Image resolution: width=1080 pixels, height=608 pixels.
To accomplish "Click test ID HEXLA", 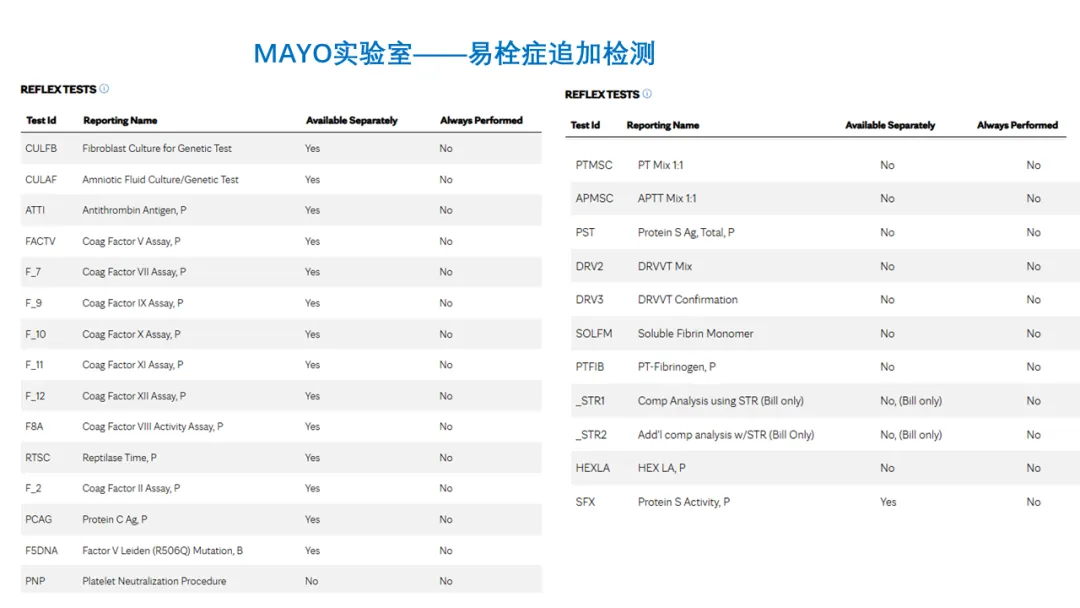I will click(593, 468).
